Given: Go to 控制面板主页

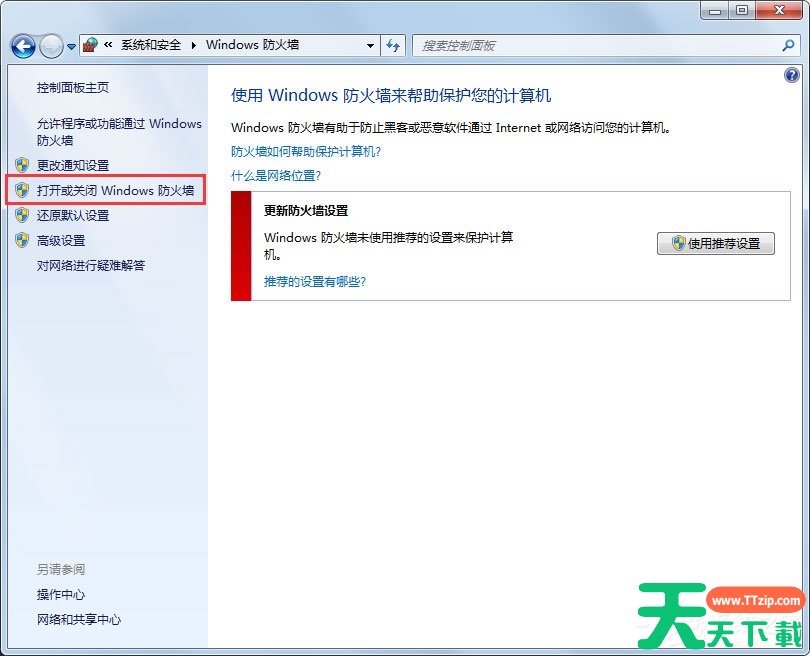Looking at the screenshot, I should 73,88.
